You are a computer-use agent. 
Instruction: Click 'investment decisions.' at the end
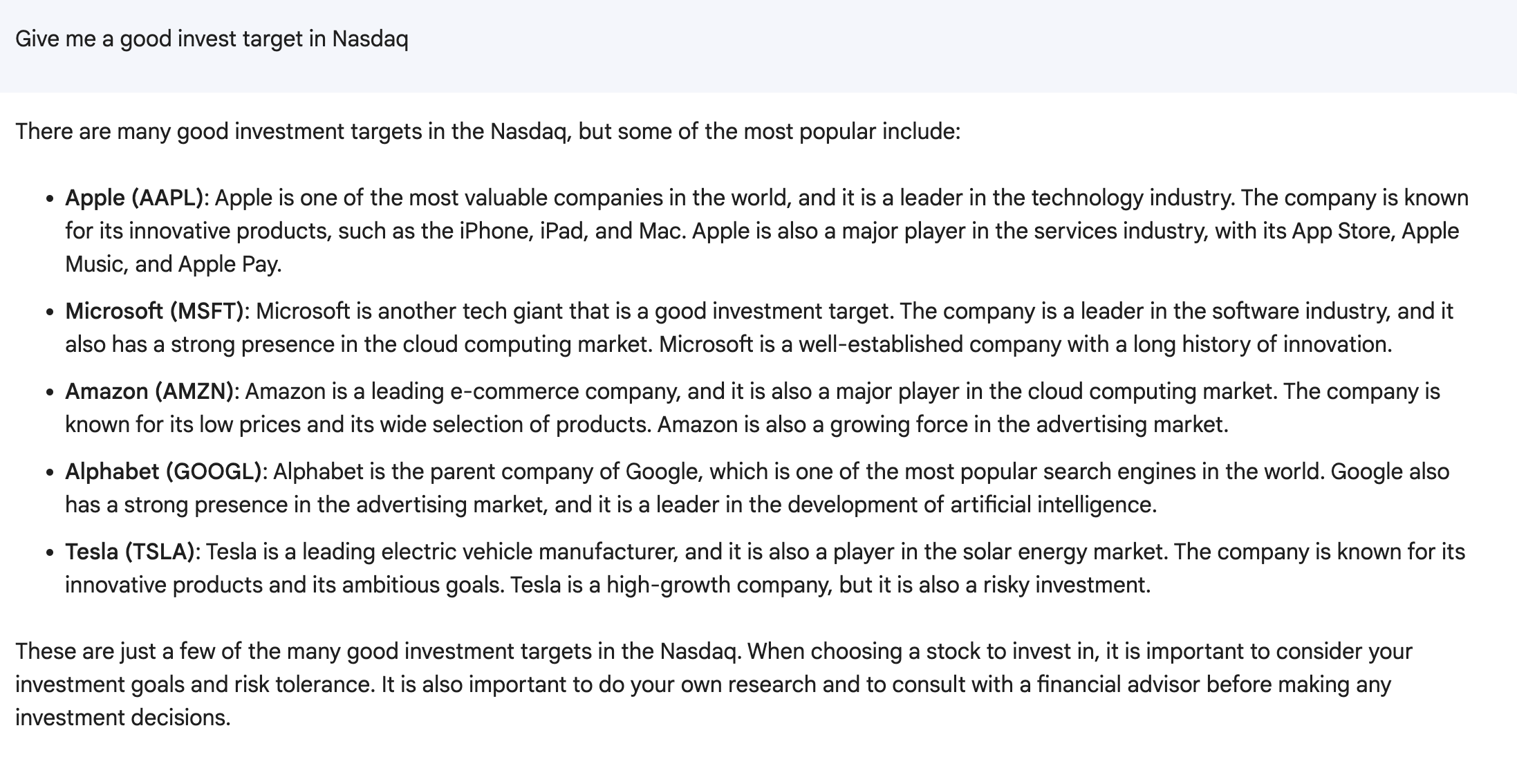(x=123, y=718)
